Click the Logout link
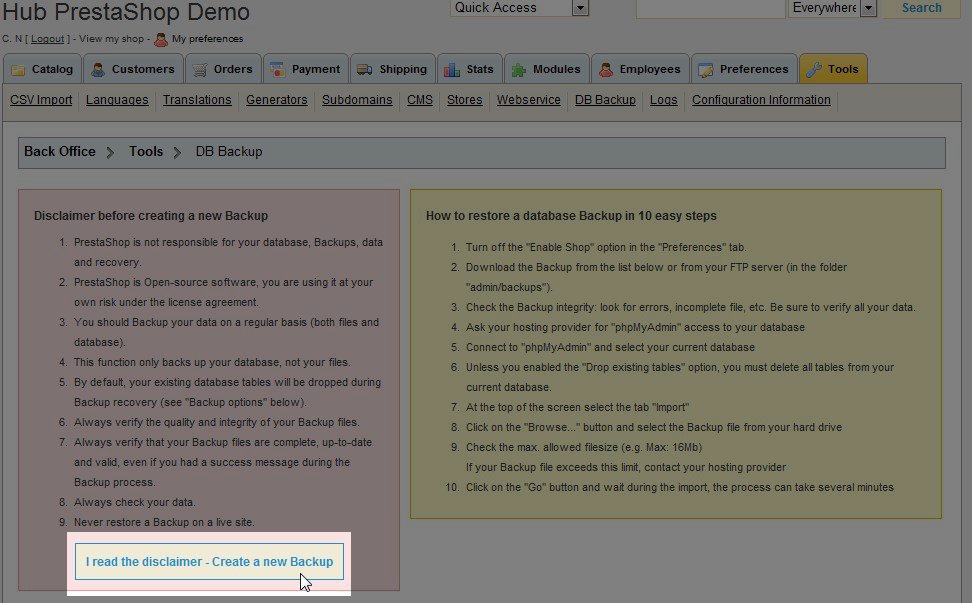This screenshot has width=972, height=603. (47, 39)
